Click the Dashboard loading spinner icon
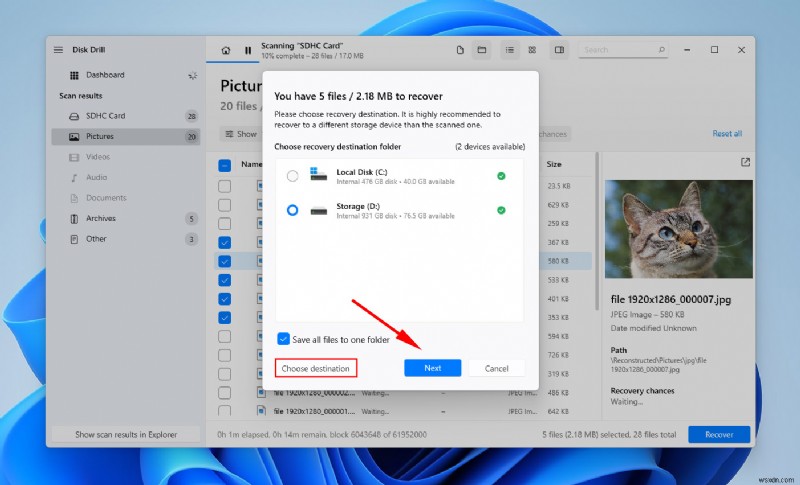Screen dimensions: 800x485 coord(192,75)
